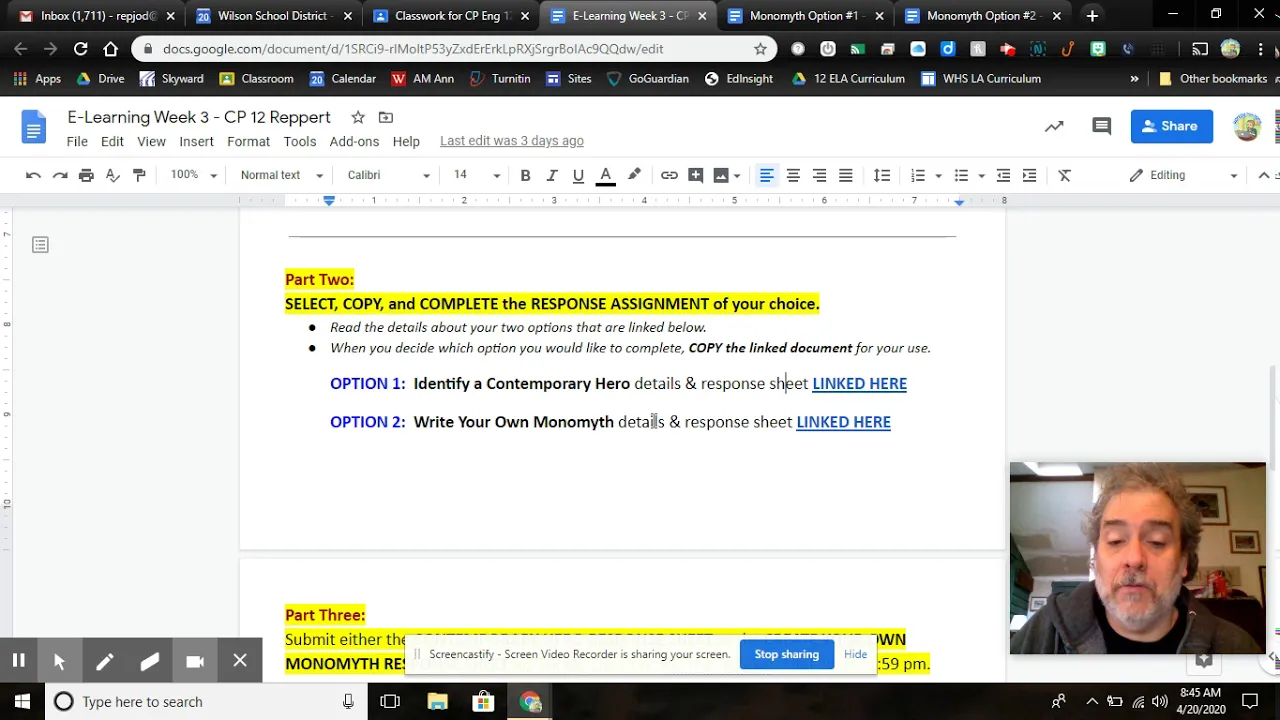Image resolution: width=1280 pixels, height=720 pixels.
Task: Open the zoom 100% dropdown
Action: (x=193, y=175)
